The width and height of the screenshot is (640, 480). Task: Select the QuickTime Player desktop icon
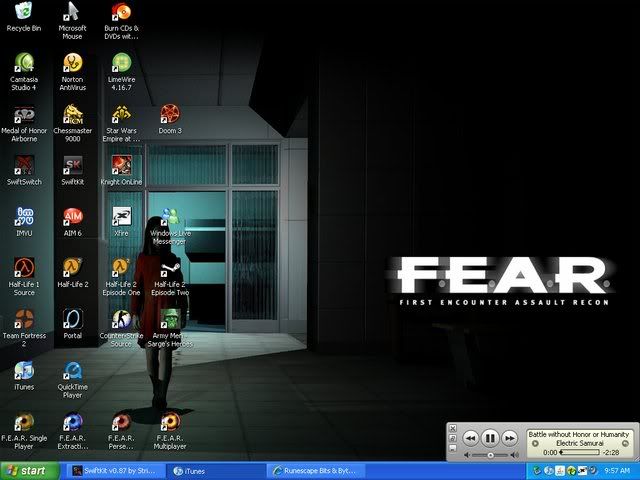click(x=73, y=379)
